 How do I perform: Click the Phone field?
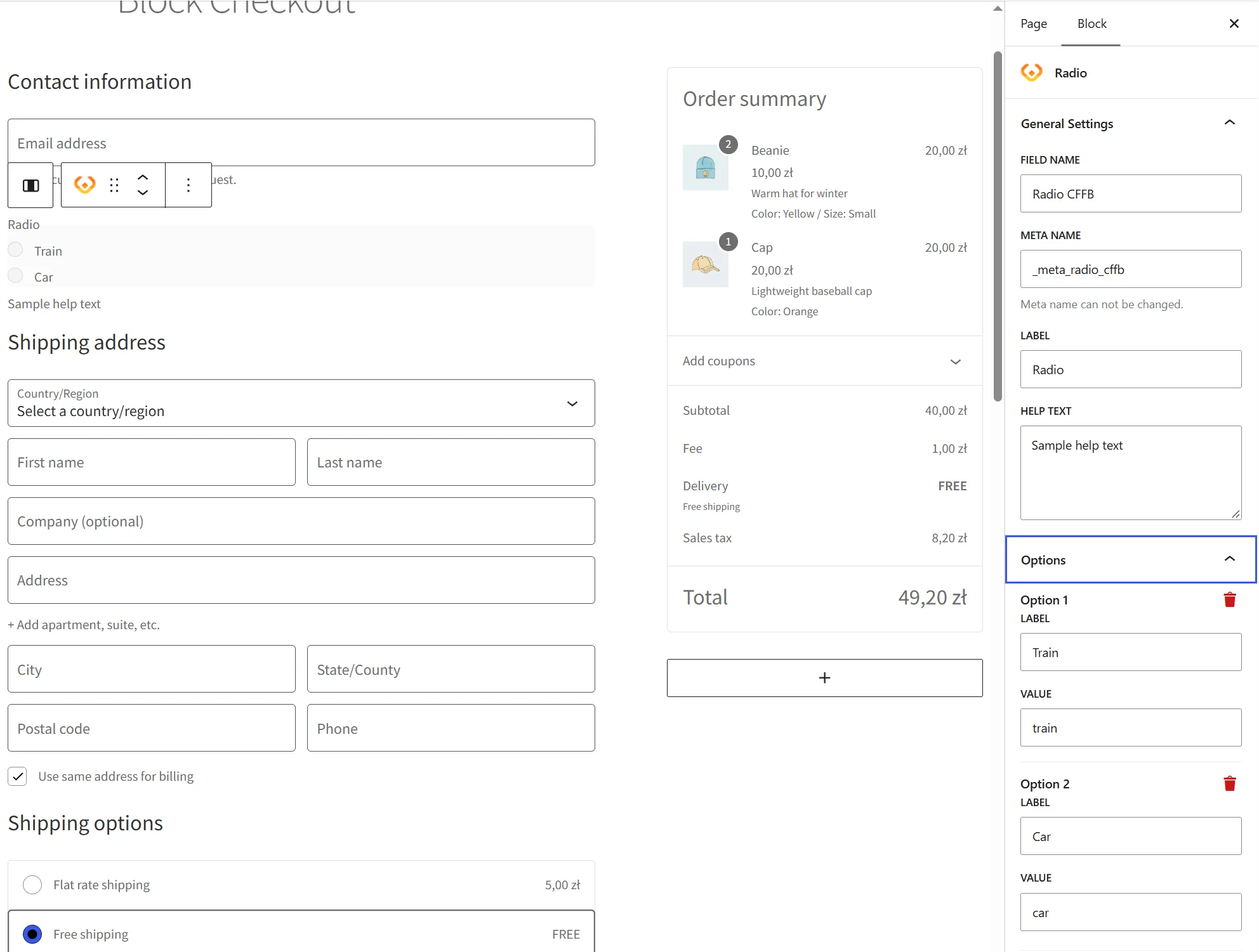click(x=451, y=728)
